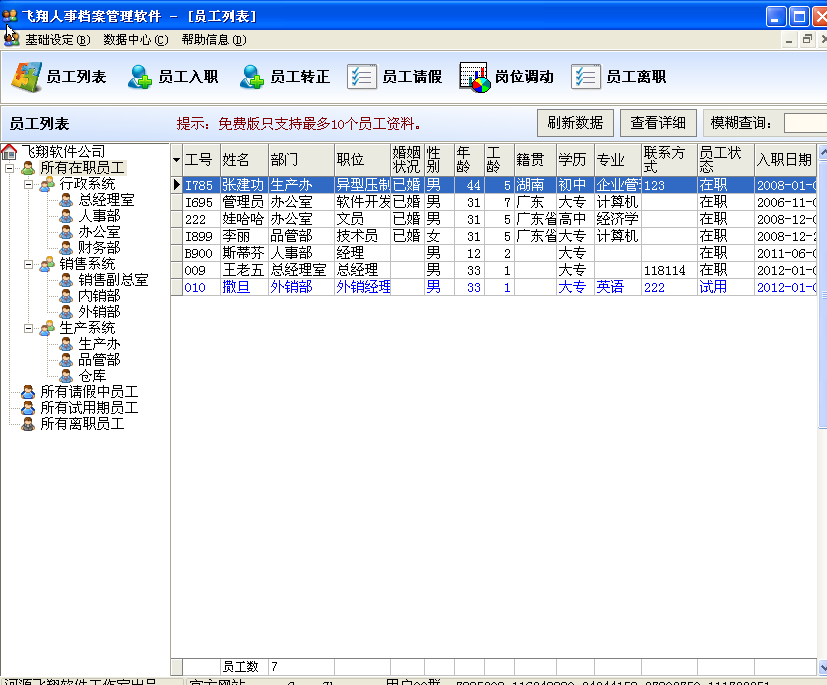
Task: Select the 所有离职员工 tree item
Action: pyautogui.click(x=82, y=424)
